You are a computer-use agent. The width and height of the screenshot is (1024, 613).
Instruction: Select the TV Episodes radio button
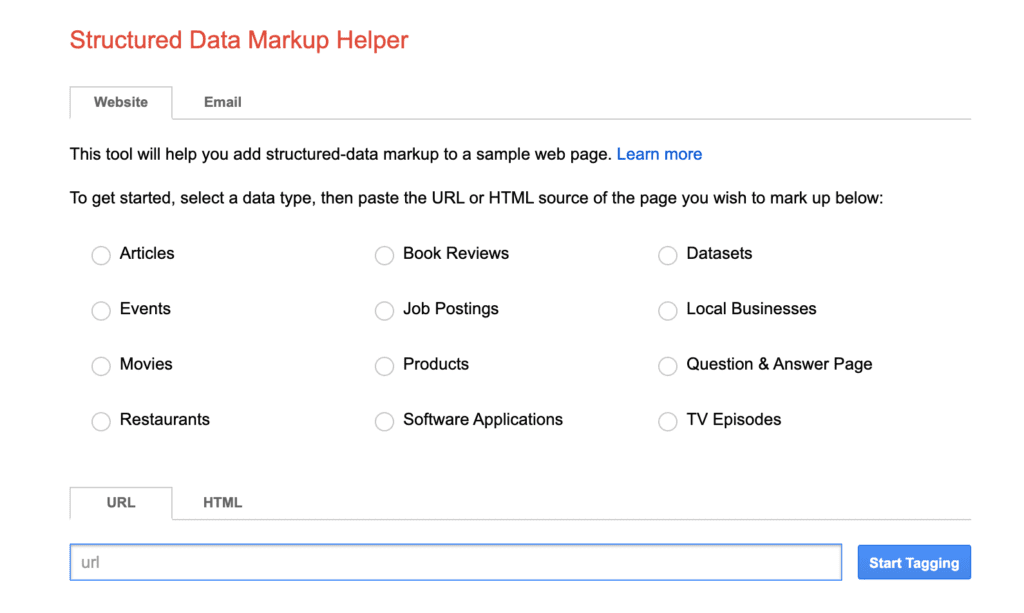point(667,422)
